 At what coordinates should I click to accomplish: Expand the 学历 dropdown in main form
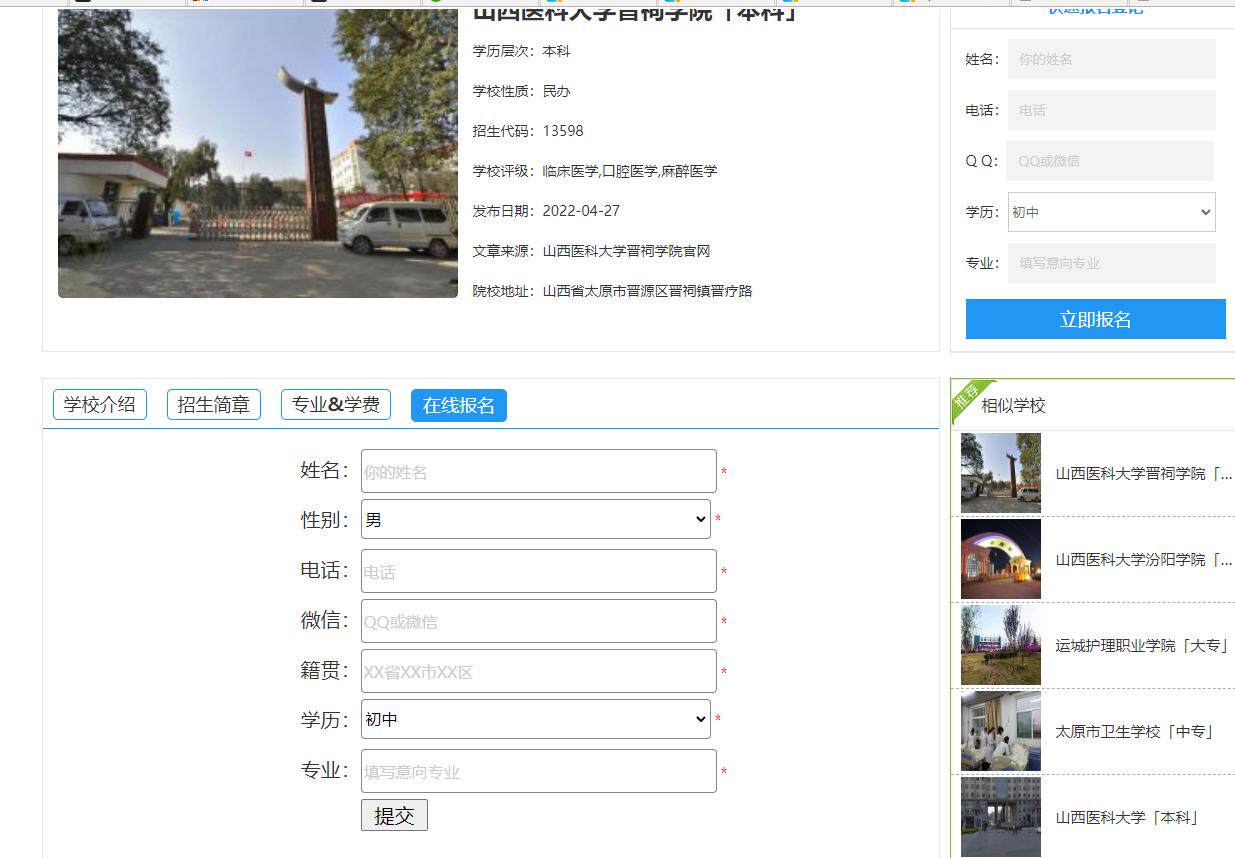tap(536, 719)
